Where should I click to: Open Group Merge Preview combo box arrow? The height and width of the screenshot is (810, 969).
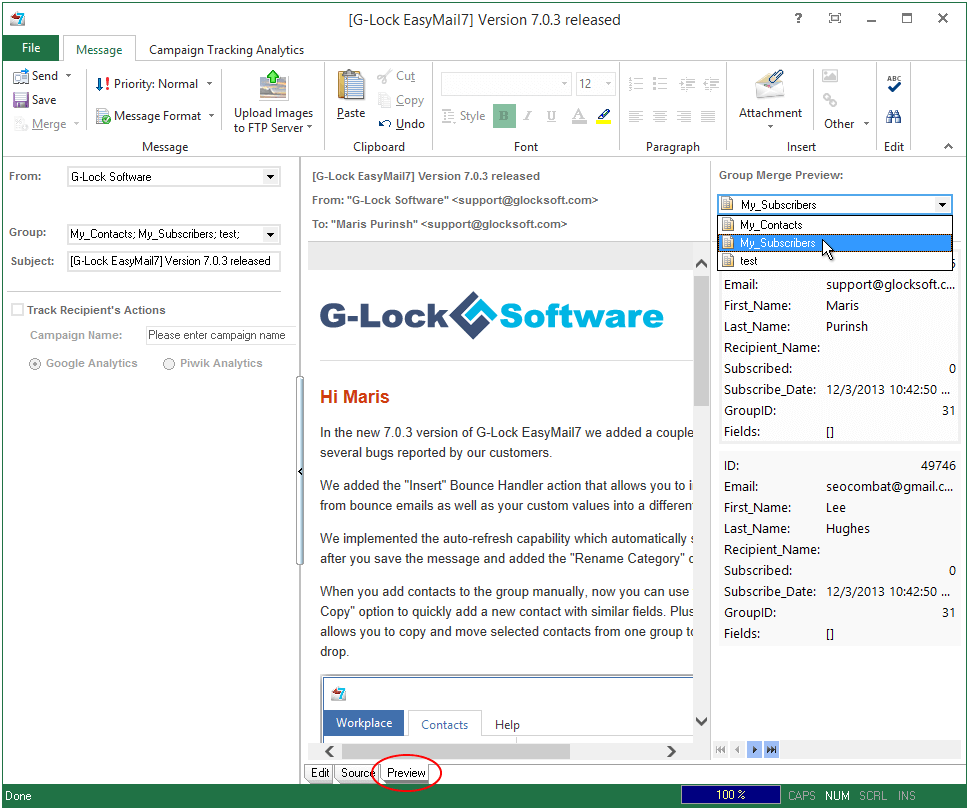click(942, 205)
